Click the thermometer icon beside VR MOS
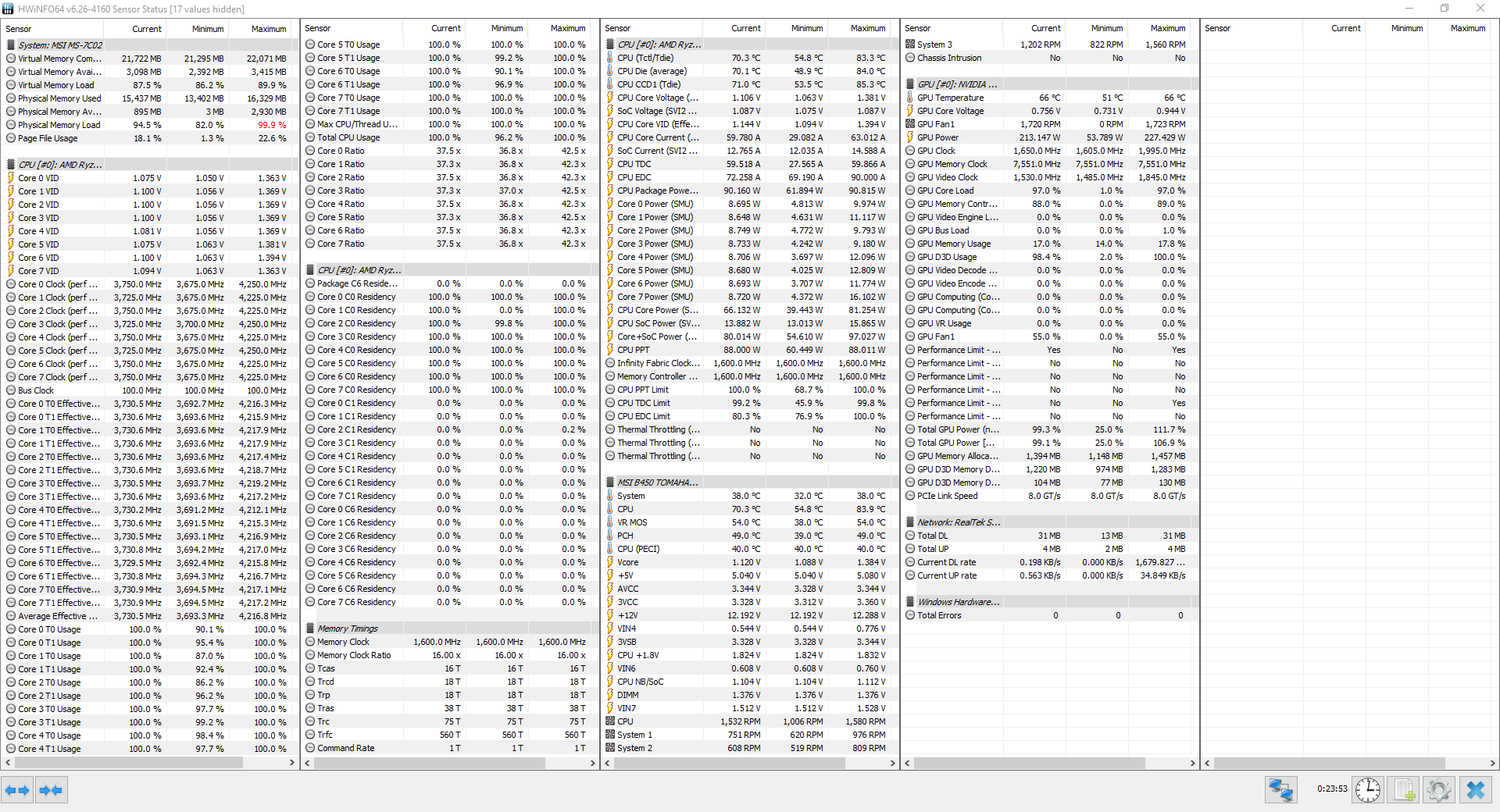1500x812 pixels. pyautogui.click(x=610, y=522)
